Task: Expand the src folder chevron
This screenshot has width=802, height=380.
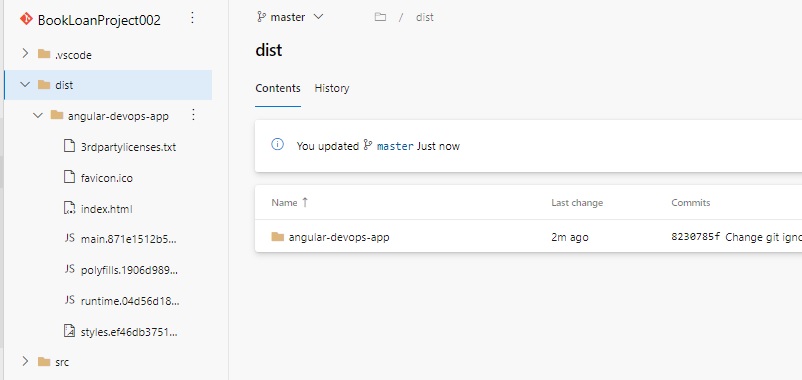Action: [25, 362]
